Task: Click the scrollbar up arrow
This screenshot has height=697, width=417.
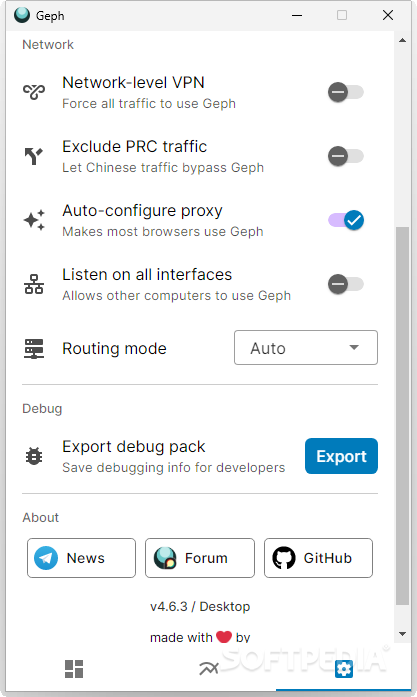Action: pos(402,40)
